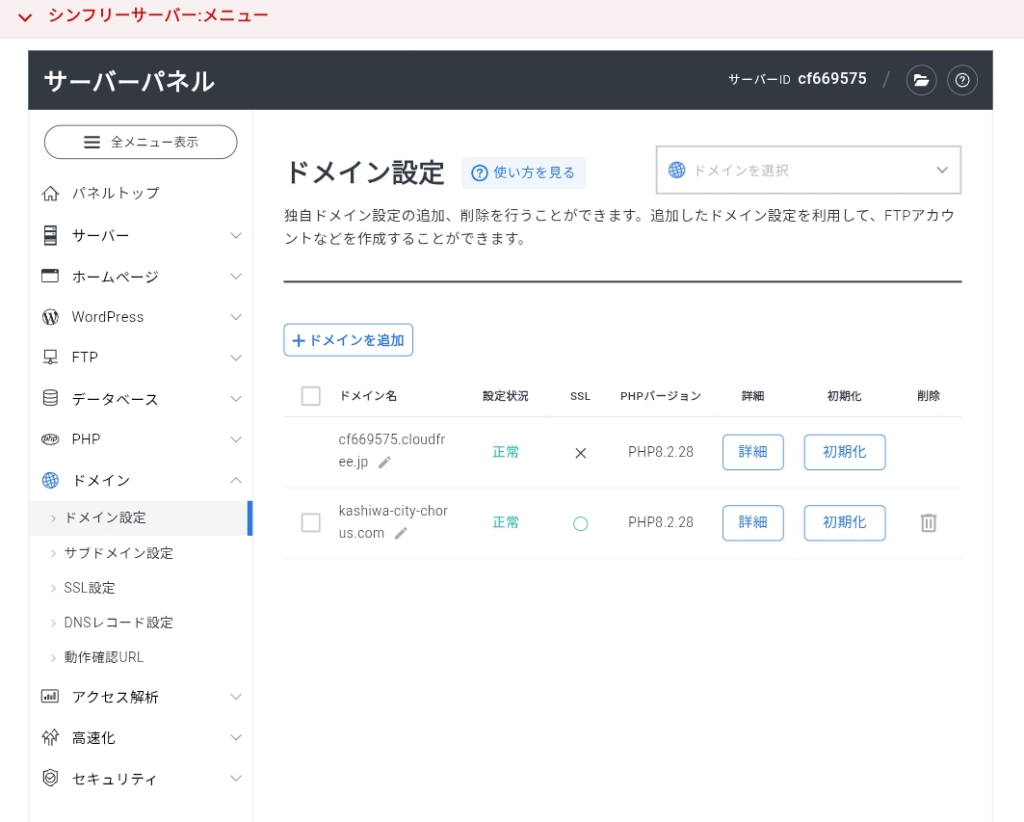Click the chart icon beside アクセス解析

point(50,697)
